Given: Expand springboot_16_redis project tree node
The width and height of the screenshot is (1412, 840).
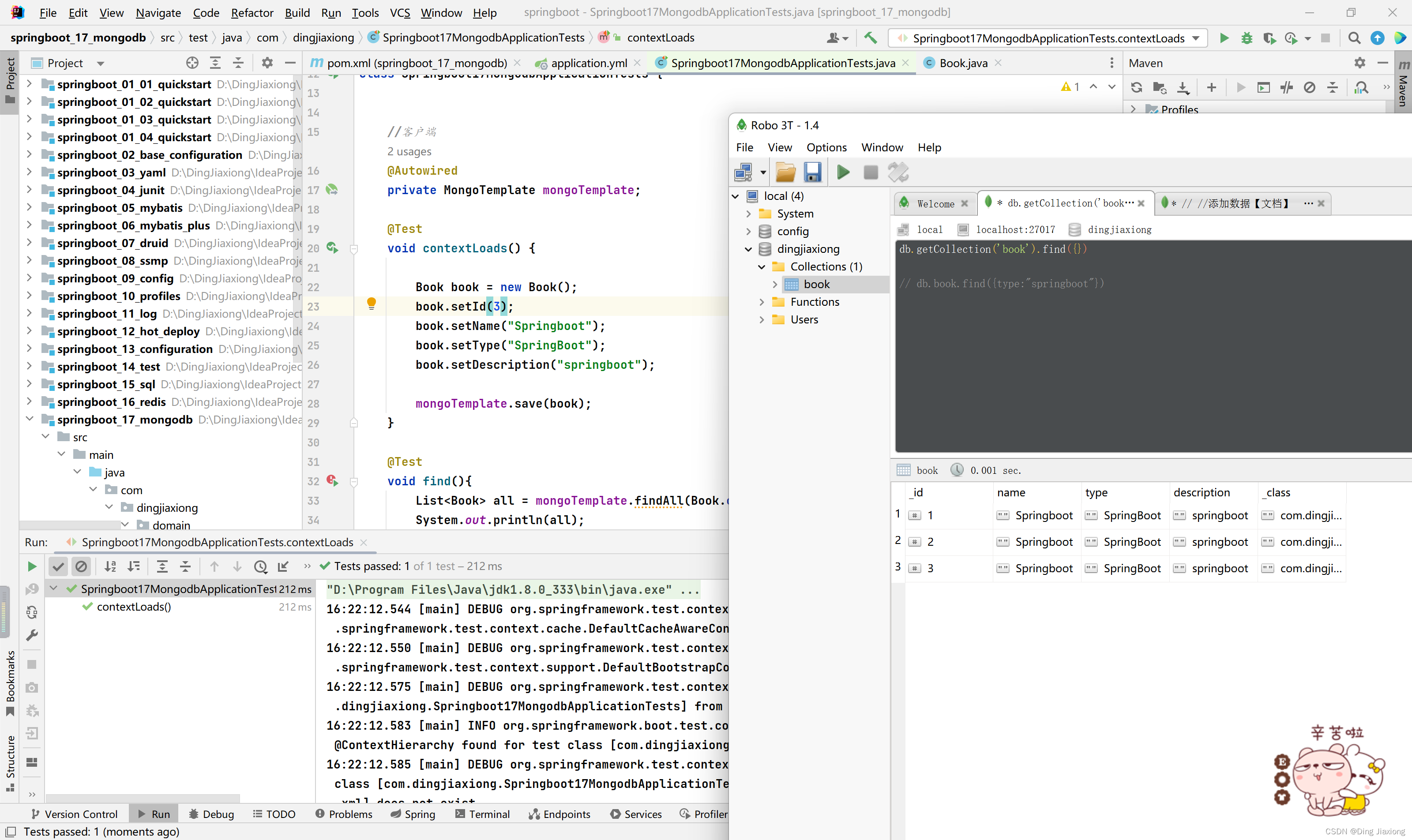Looking at the screenshot, I should pyautogui.click(x=30, y=401).
